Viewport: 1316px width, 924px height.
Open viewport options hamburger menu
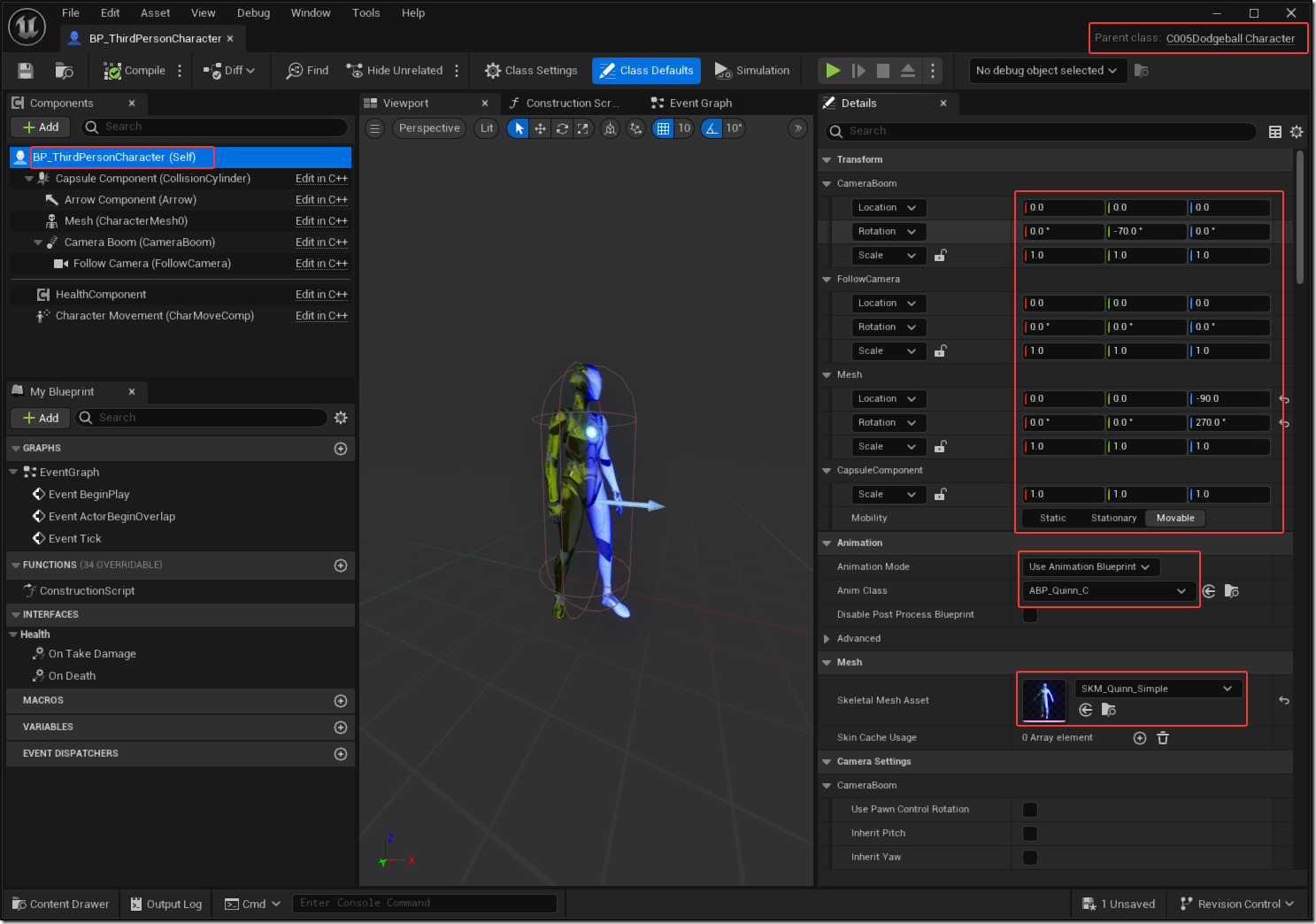pos(375,128)
